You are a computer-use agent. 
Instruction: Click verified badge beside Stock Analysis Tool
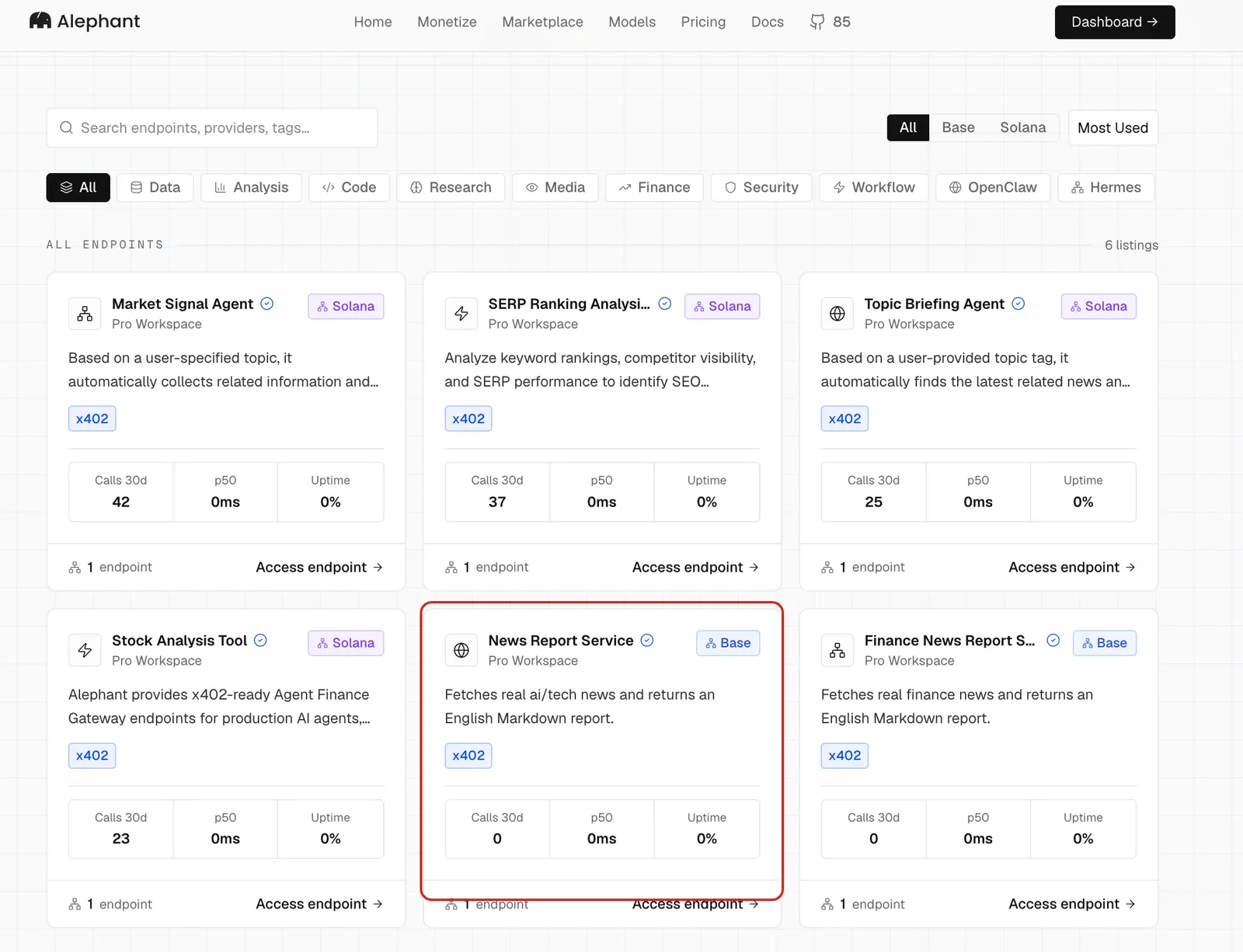point(261,640)
